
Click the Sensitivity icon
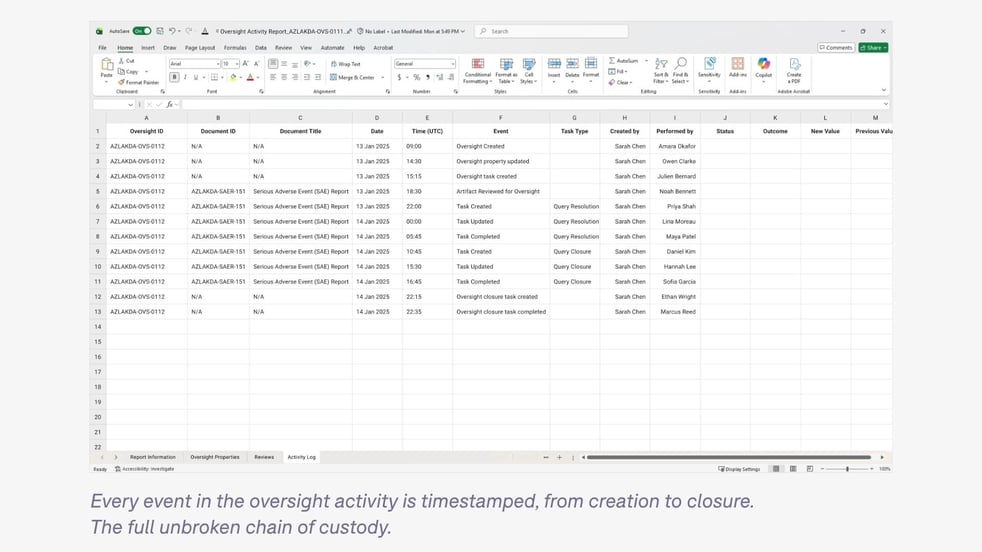(710, 64)
